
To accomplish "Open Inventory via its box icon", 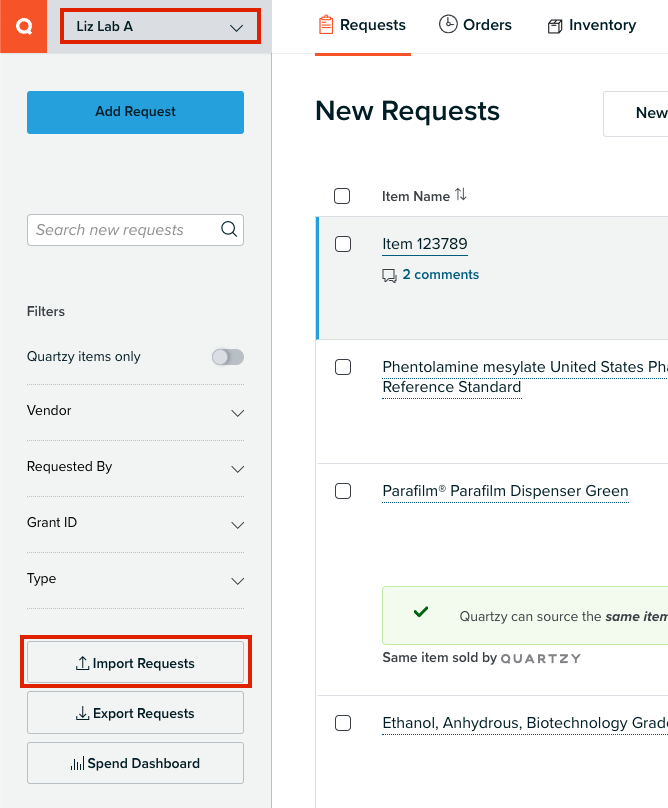I will pyautogui.click(x=556, y=24).
